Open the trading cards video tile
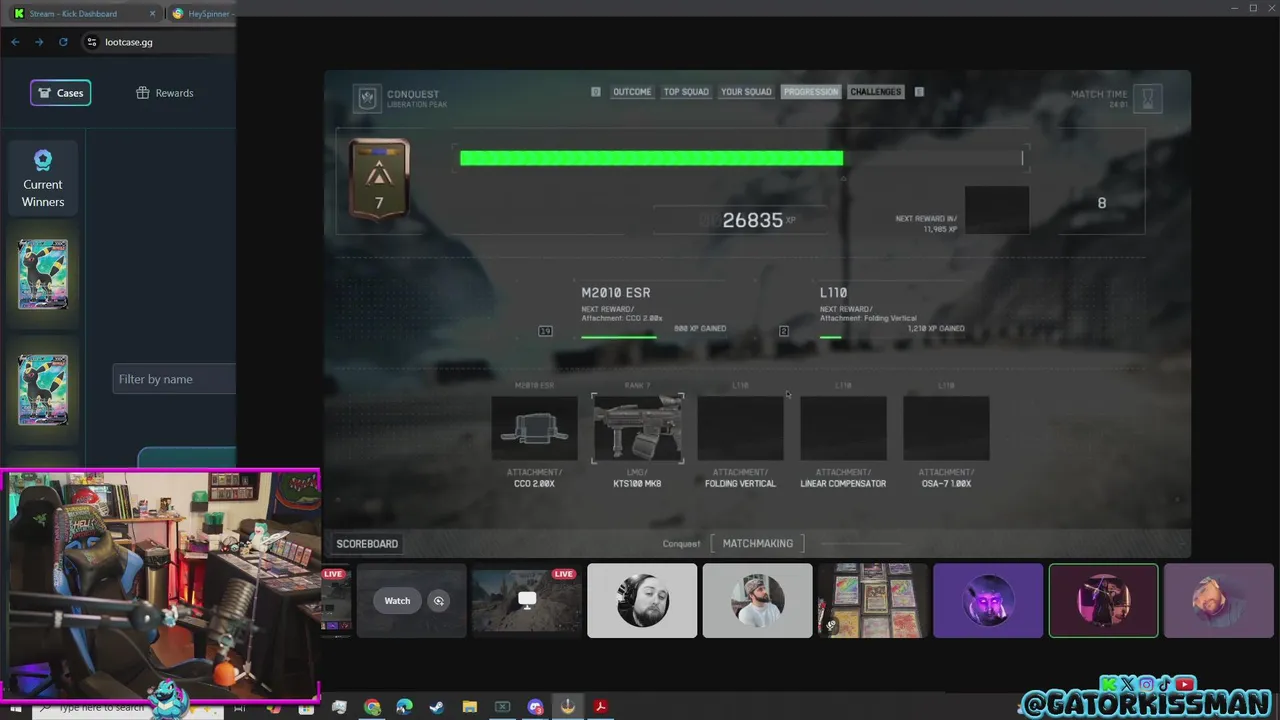The width and height of the screenshot is (1280, 720). pyautogui.click(x=872, y=601)
